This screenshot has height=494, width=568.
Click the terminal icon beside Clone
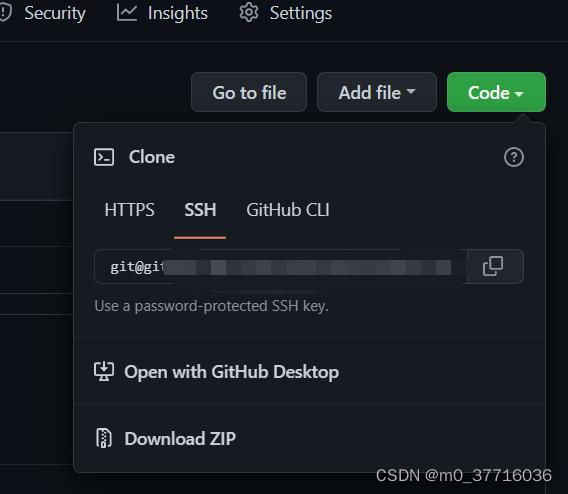(x=104, y=157)
